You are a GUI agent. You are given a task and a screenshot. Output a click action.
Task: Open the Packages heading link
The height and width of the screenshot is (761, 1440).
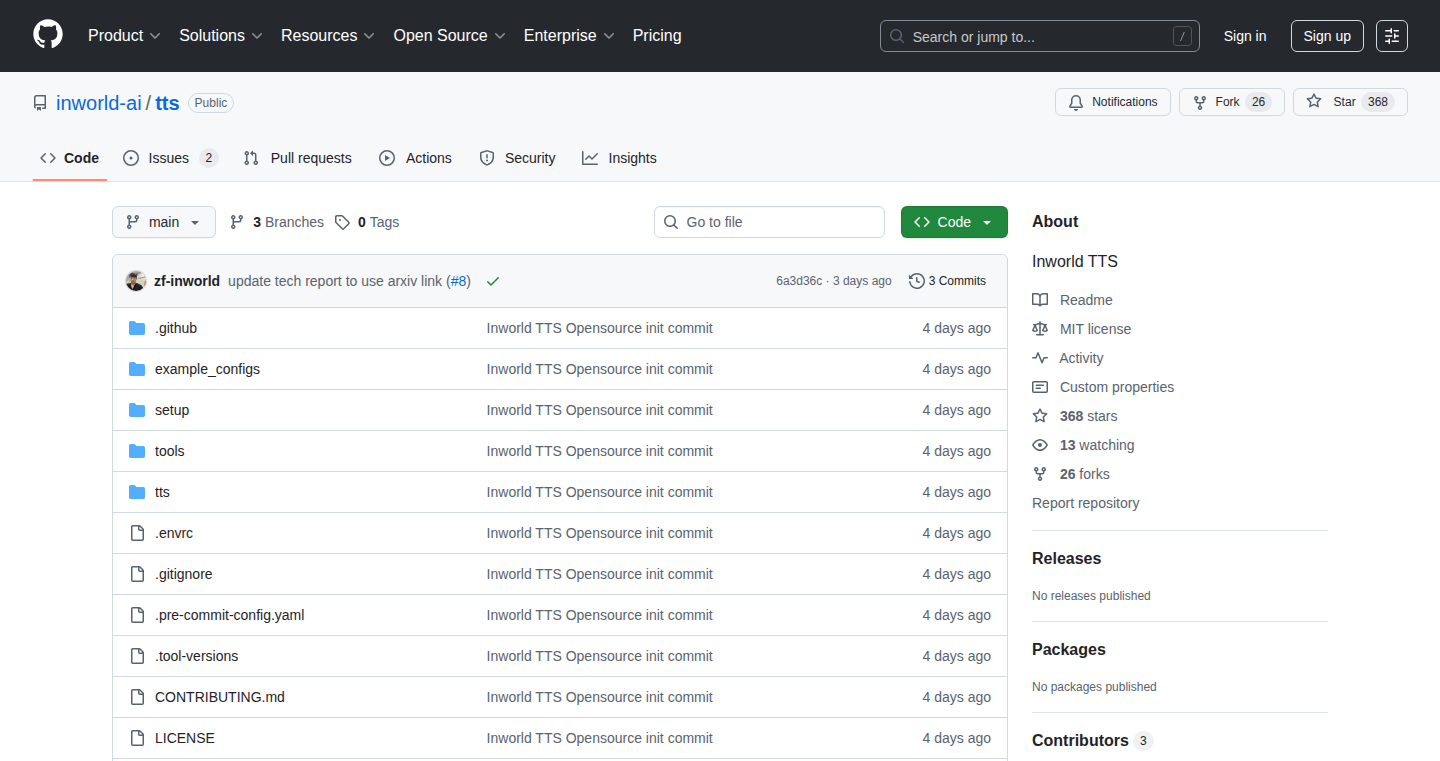1069,649
